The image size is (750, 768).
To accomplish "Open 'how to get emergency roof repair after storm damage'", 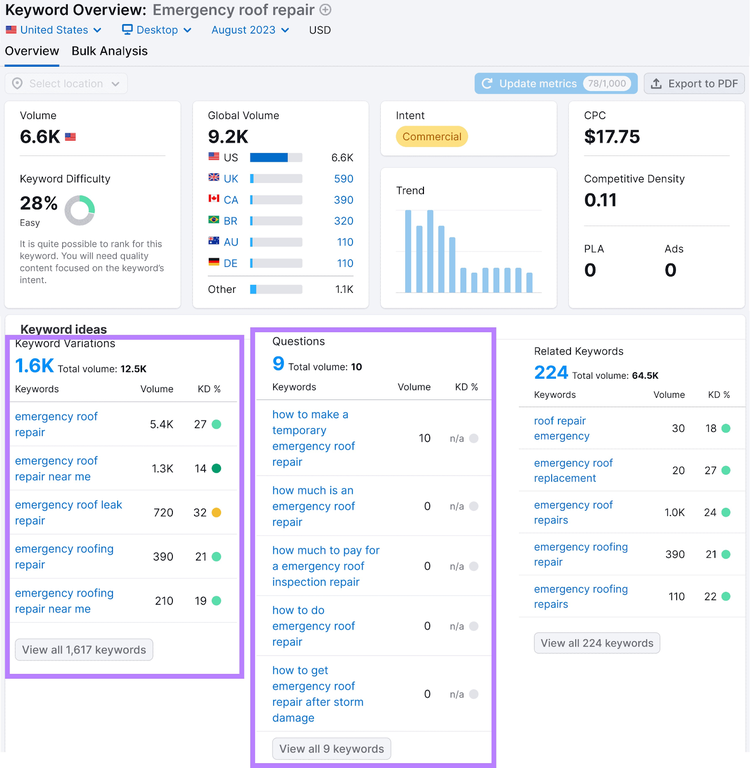I will [318, 694].
